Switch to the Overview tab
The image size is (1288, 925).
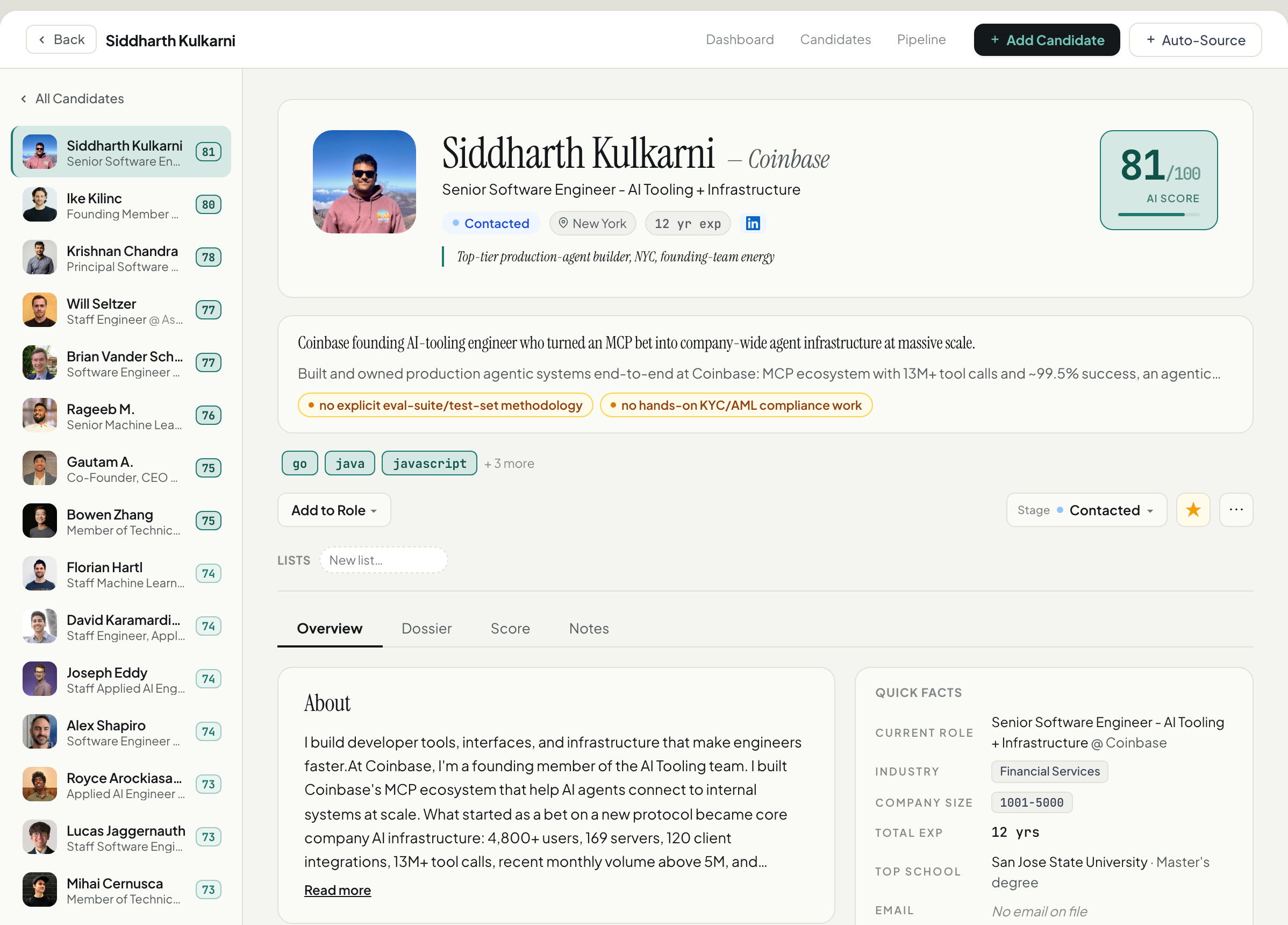tap(330, 629)
